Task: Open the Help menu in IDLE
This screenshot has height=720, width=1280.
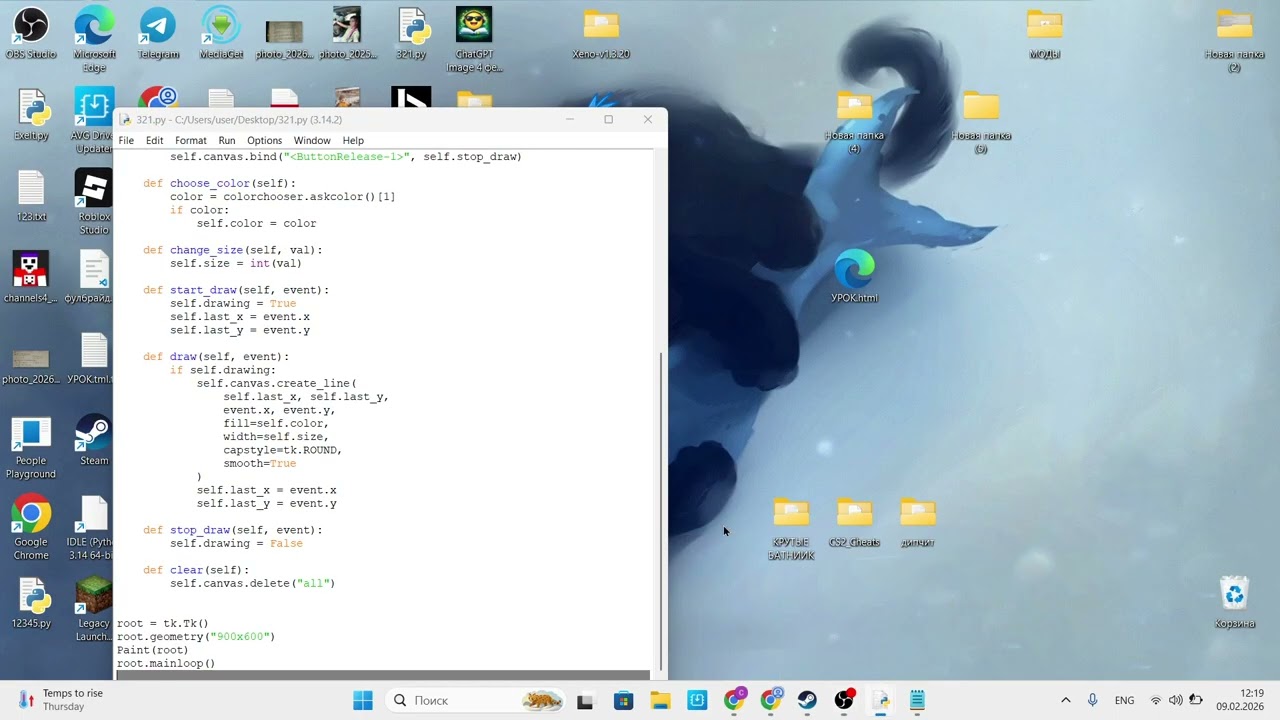Action: click(353, 141)
